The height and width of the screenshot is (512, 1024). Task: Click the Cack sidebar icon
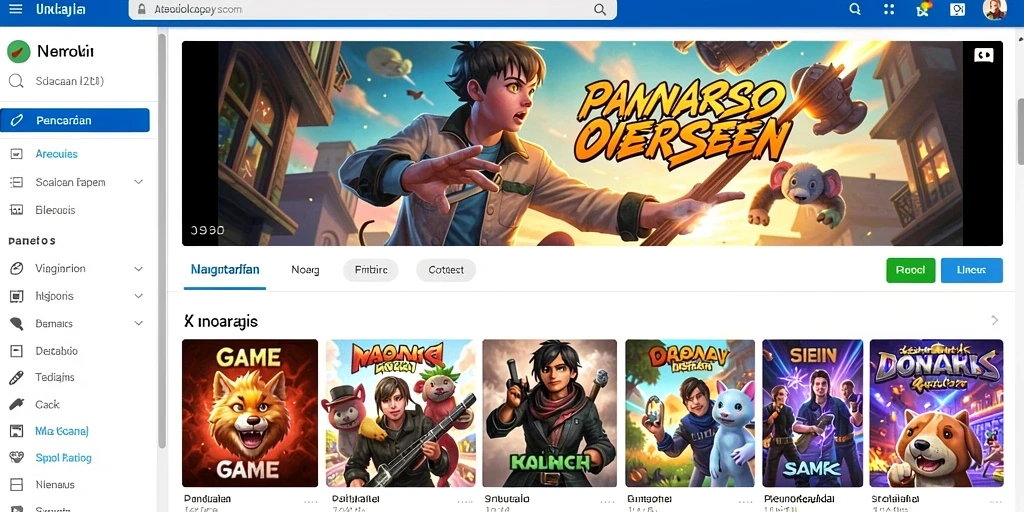16,404
